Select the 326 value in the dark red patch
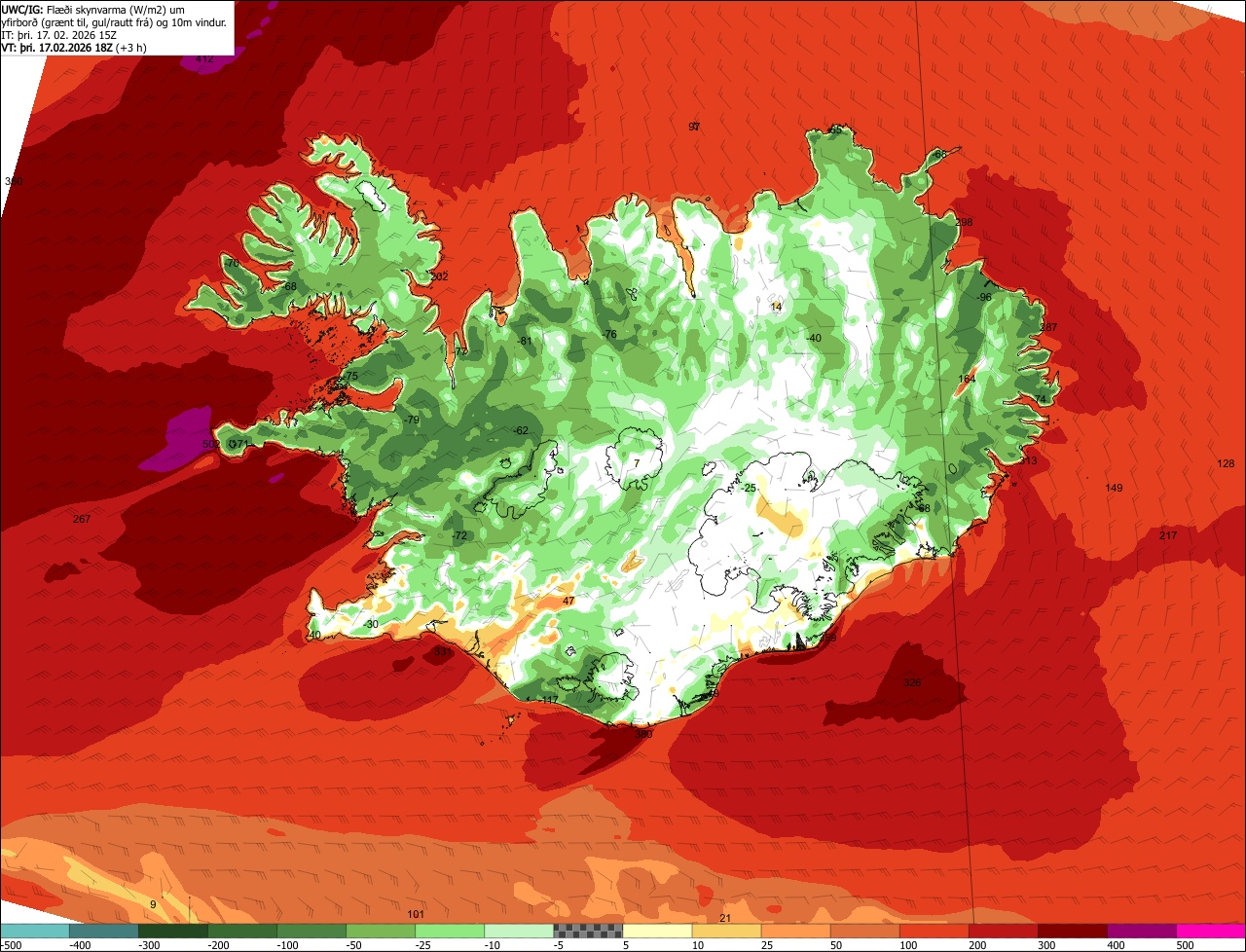Image resolution: width=1246 pixels, height=952 pixels. click(912, 682)
